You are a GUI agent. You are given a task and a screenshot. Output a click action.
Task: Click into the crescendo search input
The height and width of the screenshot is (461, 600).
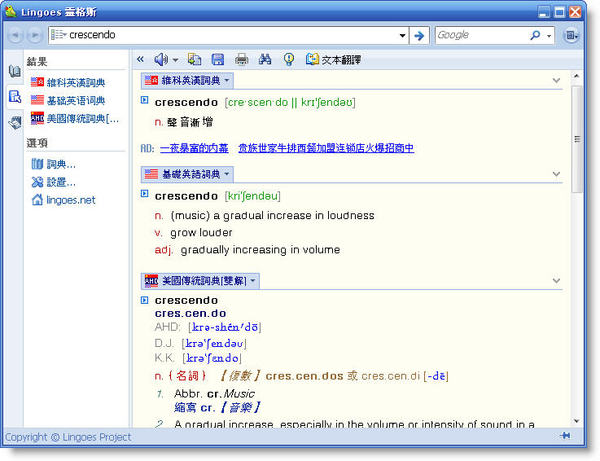230,35
